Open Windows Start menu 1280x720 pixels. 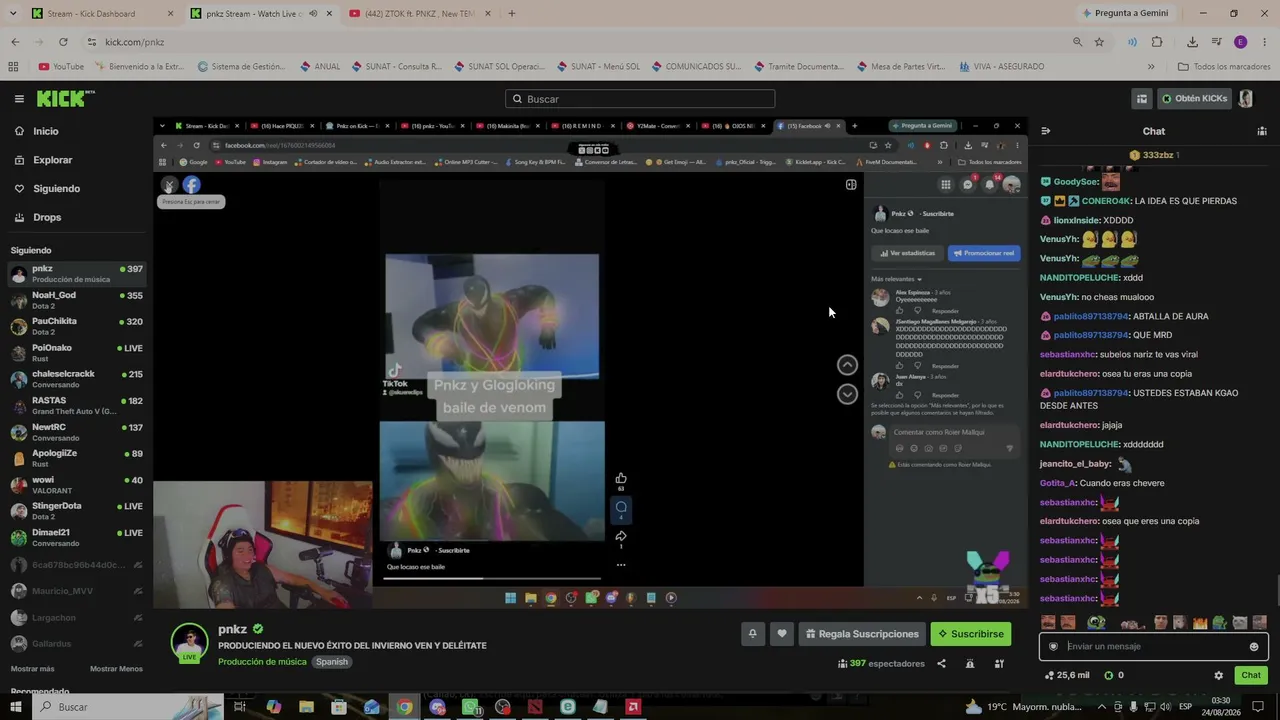(16, 707)
